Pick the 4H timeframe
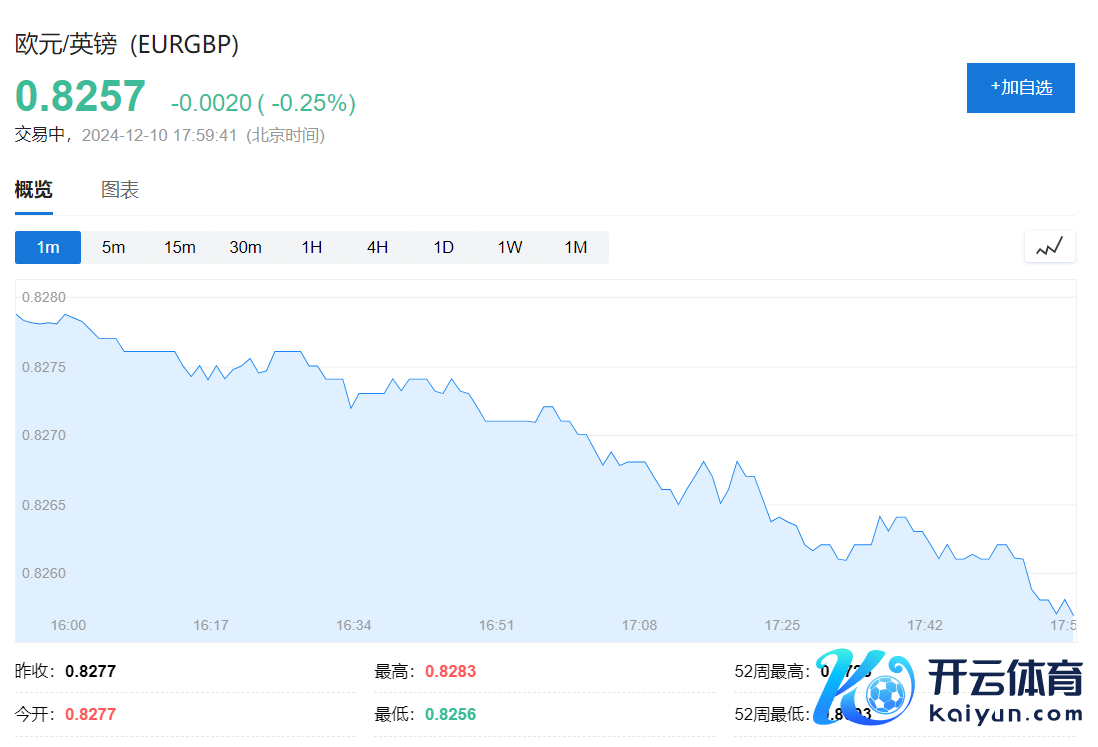The height and width of the screenshot is (747, 1098). [x=377, y=248]
